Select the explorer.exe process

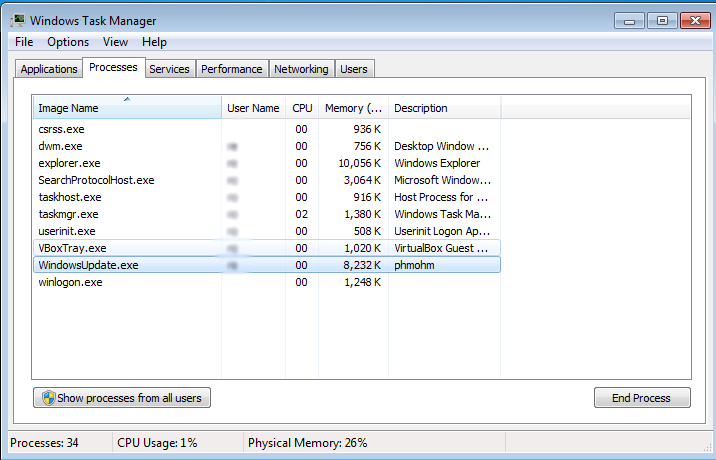[267, 163]
